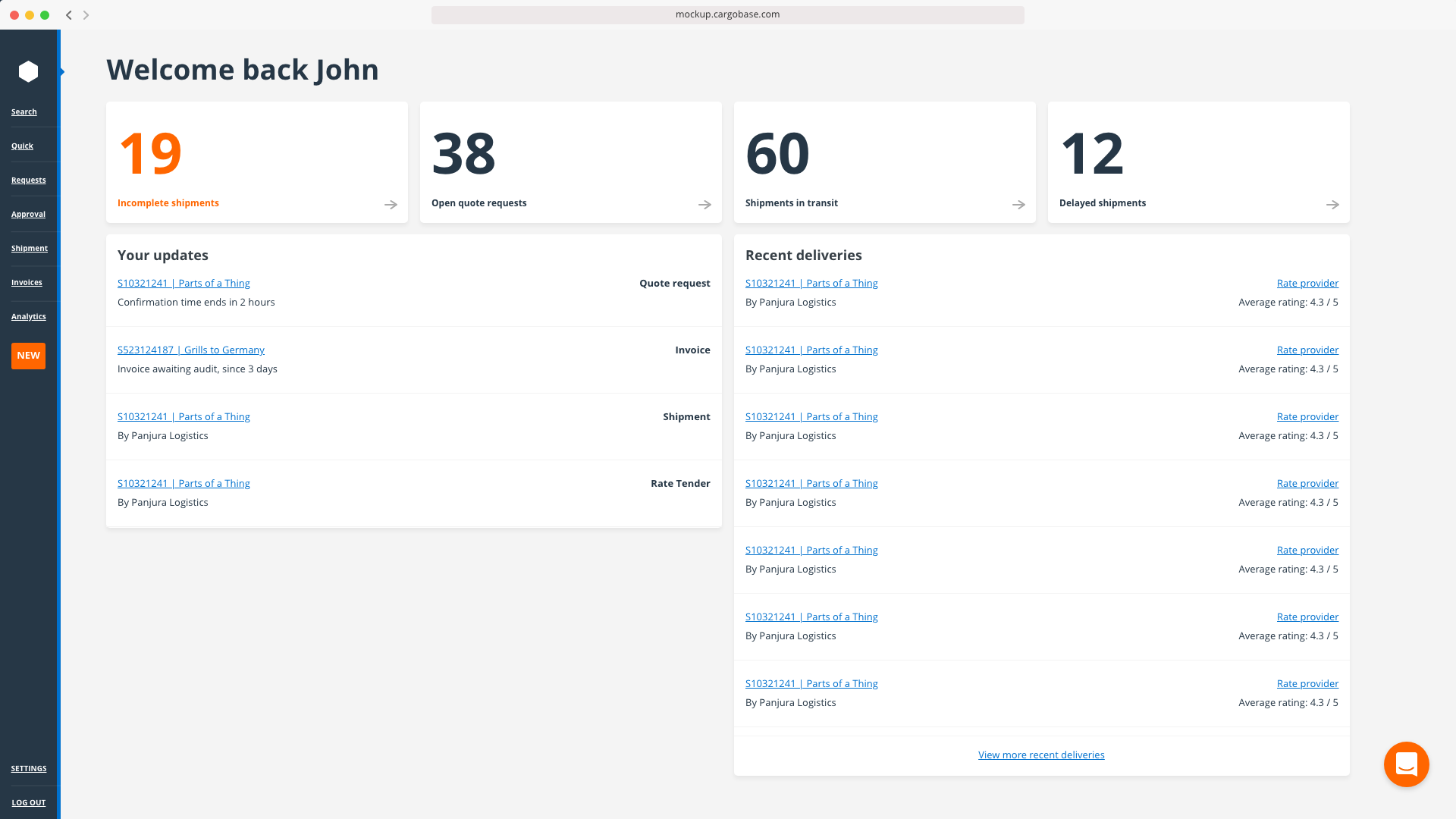Open shipment S523124187 Grills to Germany

tap(190, 350)
